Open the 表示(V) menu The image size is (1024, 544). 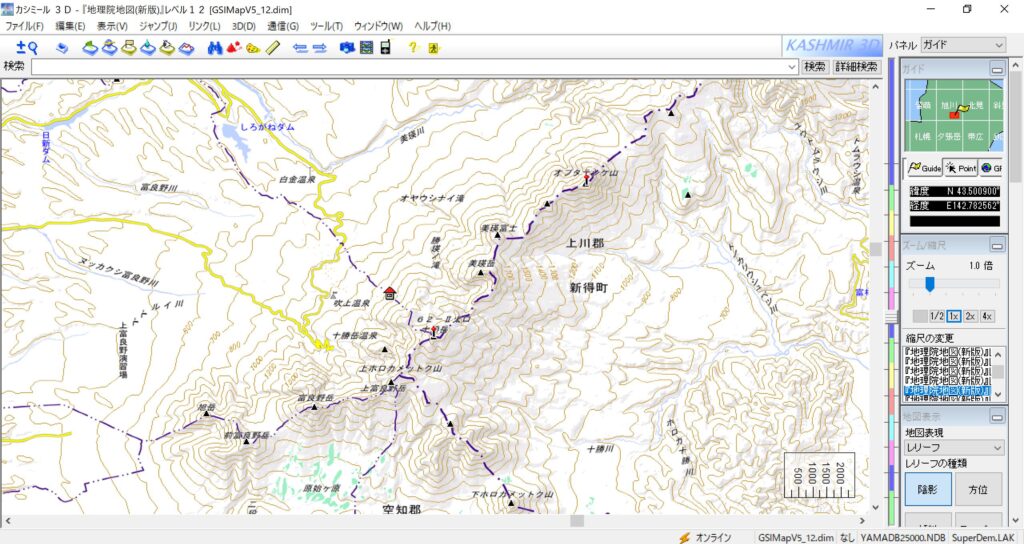(x=112, y=26)
